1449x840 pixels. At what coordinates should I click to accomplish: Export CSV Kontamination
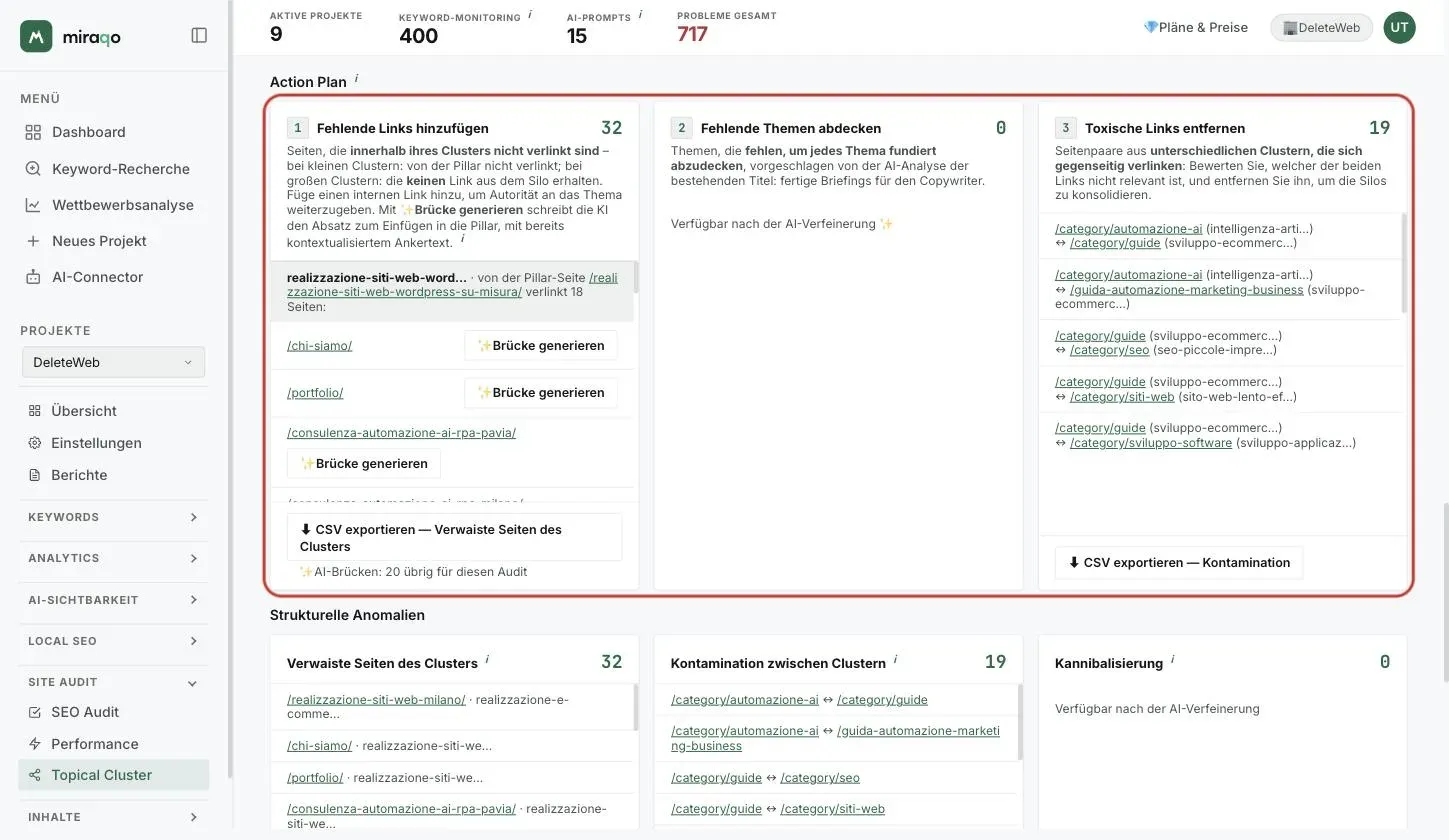click(1179, 562)
